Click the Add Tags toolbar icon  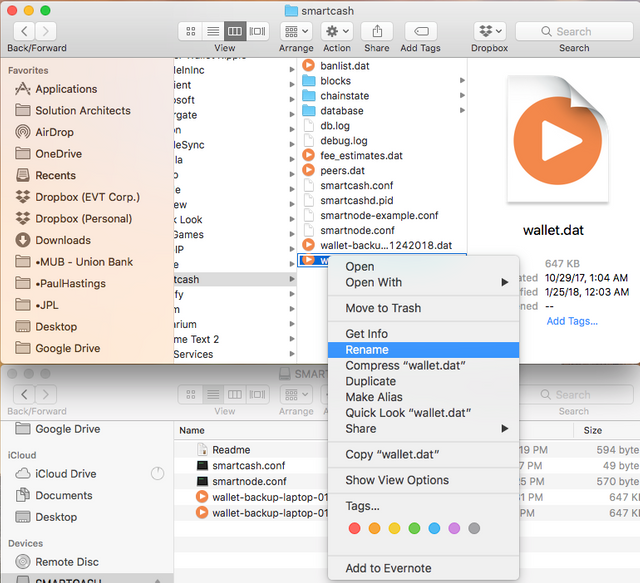[422, 32]
